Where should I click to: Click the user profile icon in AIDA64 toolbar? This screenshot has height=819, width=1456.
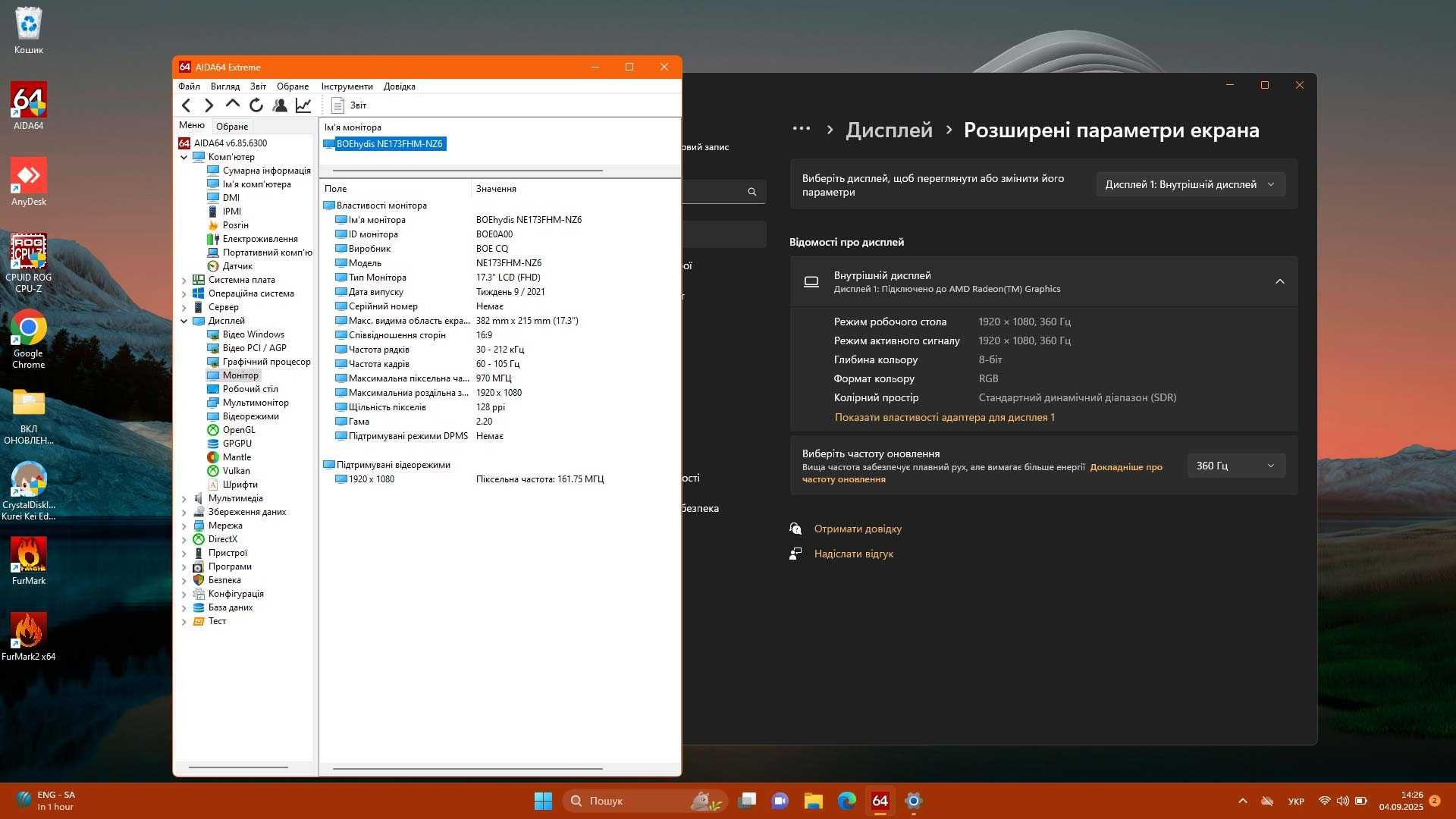[280, 105]
